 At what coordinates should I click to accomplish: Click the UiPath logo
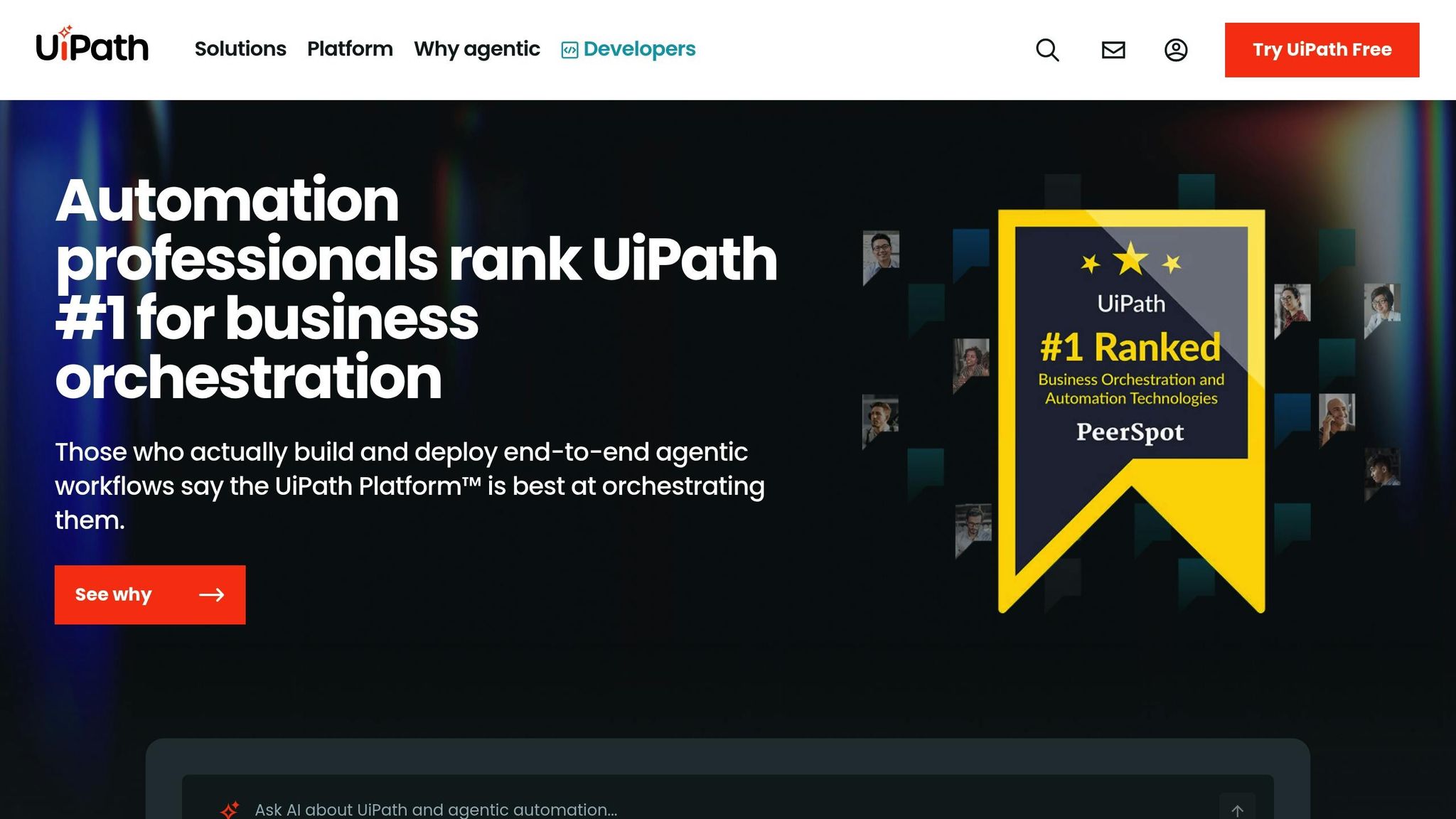click(x=92, y=45)
